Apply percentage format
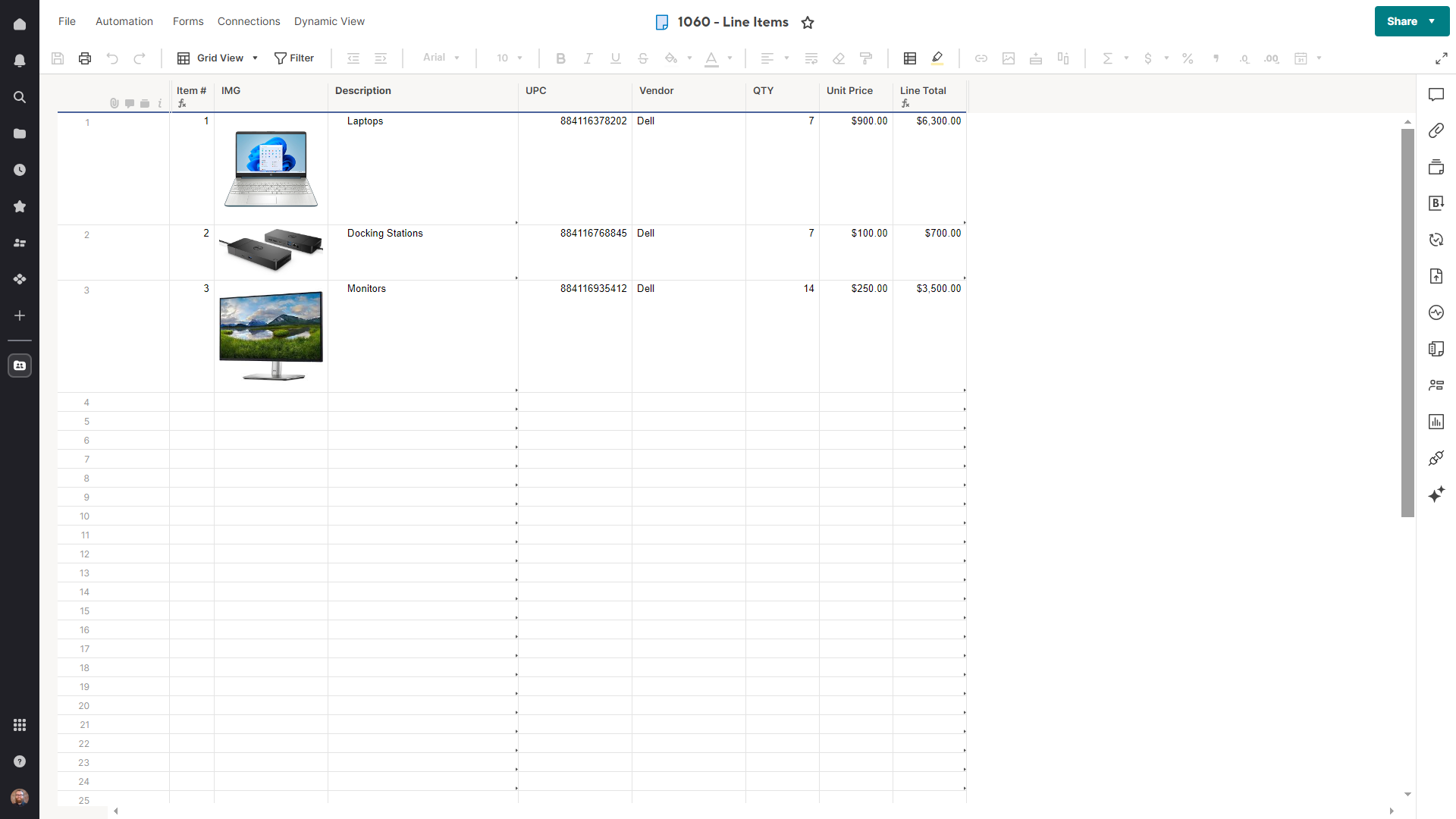Image resolution: width=1456 pixels, height=819 pixels. [1188, 58]
